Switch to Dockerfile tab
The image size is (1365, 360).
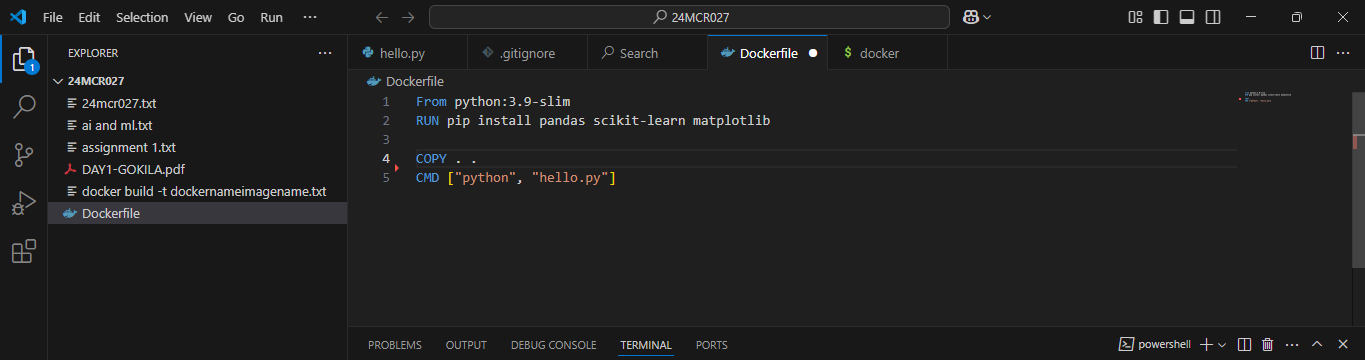[767, 53]
